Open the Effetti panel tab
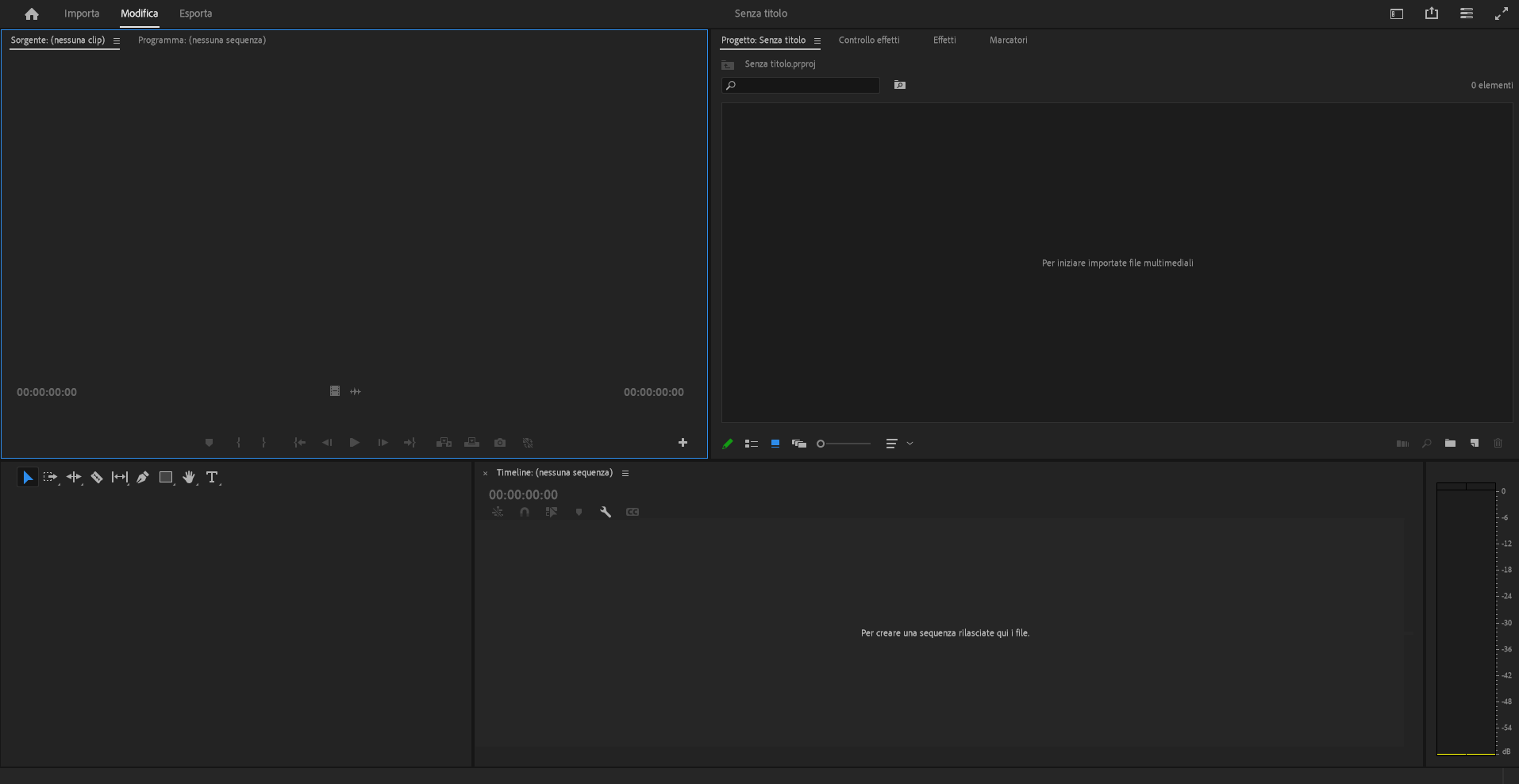Screen dimensions: 1519x784 (x=944, y=40)
